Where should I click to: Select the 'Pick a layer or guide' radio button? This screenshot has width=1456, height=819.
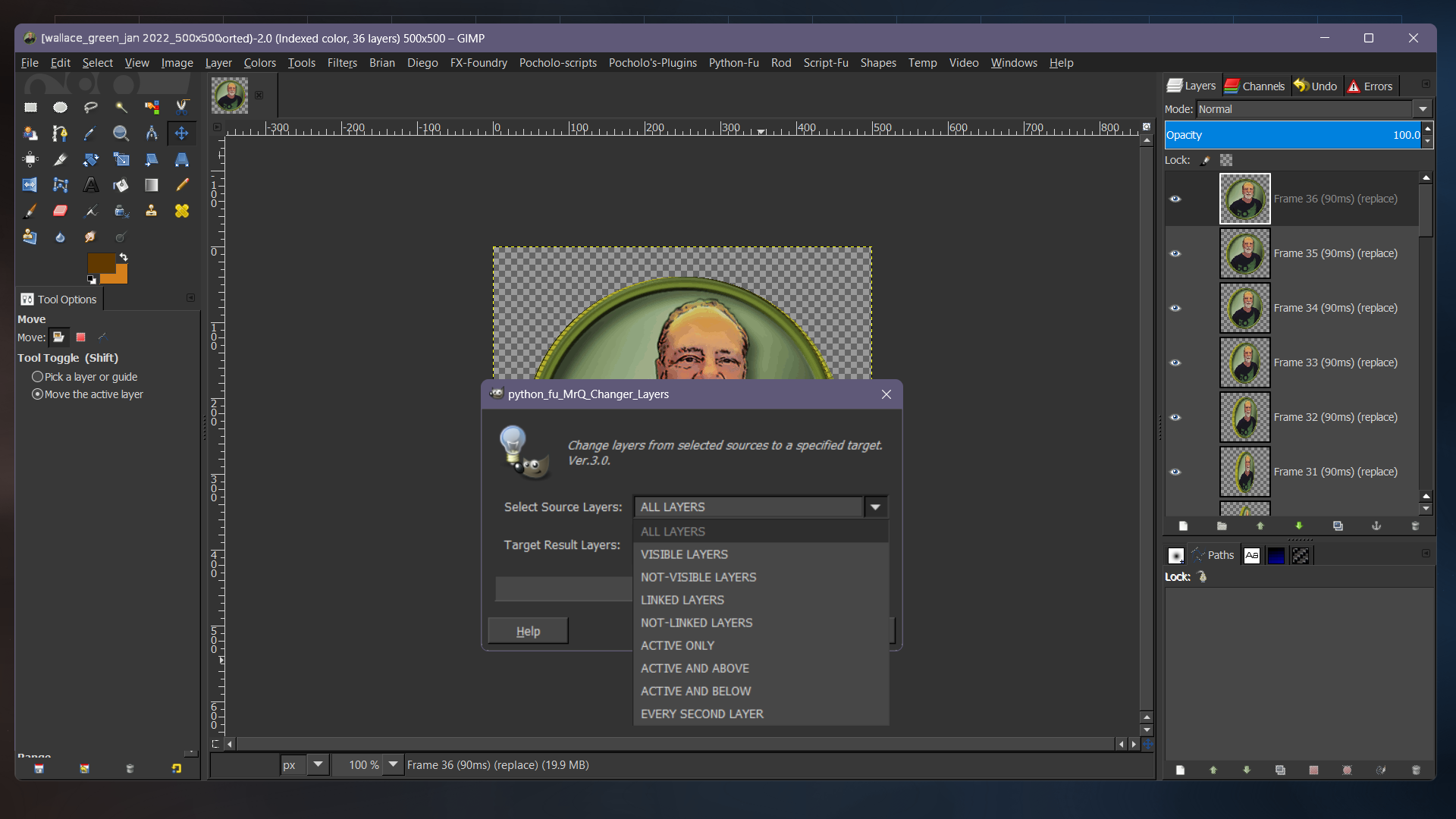pos(36,377)
